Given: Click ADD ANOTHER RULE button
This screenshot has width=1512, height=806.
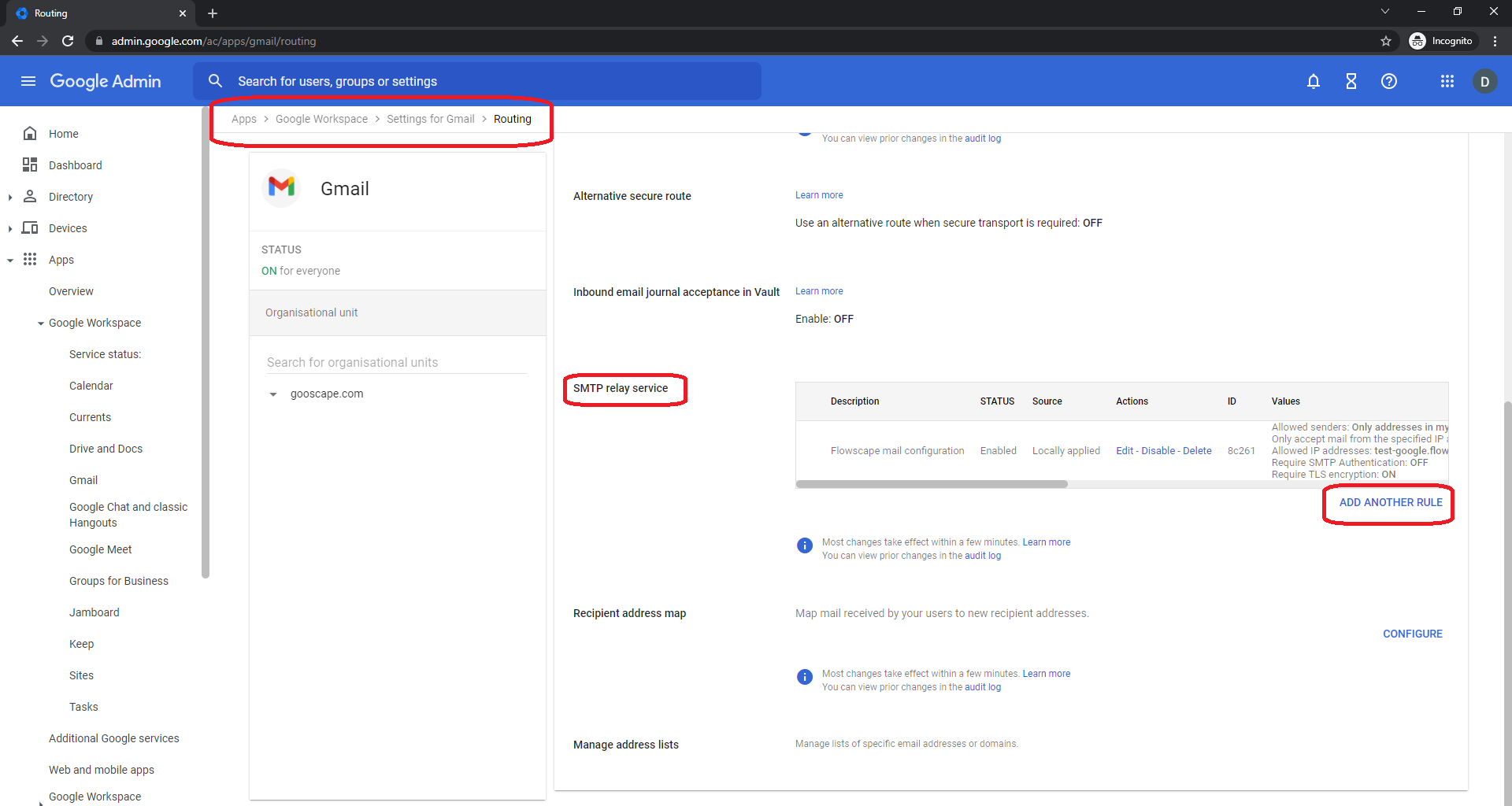Looking at the screenshot, I should tap(1390, 502).
